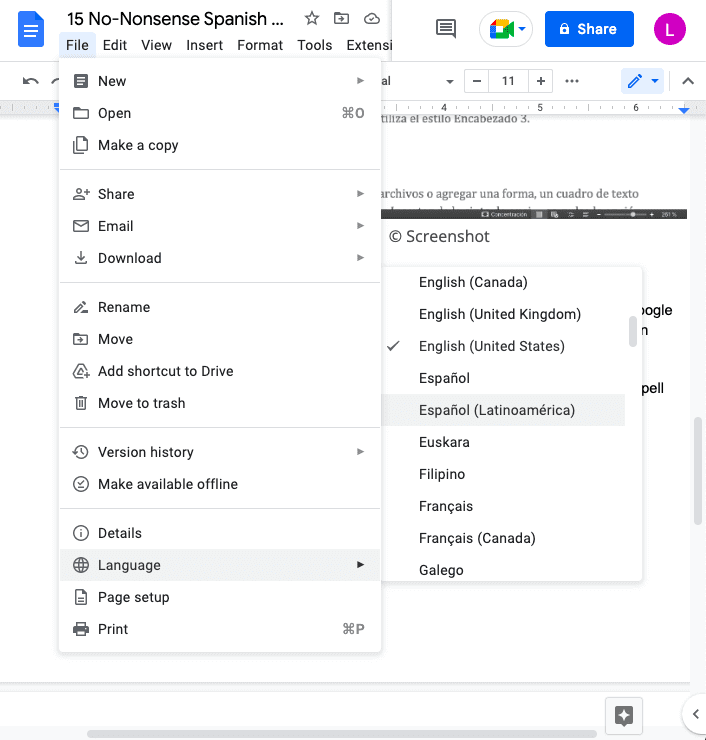Expand the Email submenu
Screen dimensions: 706x740
(220, 226)
